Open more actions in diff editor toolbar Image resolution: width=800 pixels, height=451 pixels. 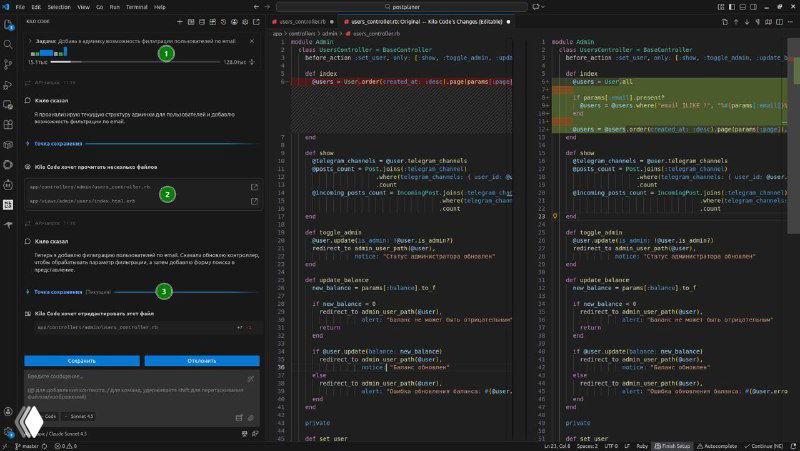click(x=790, y=22)
